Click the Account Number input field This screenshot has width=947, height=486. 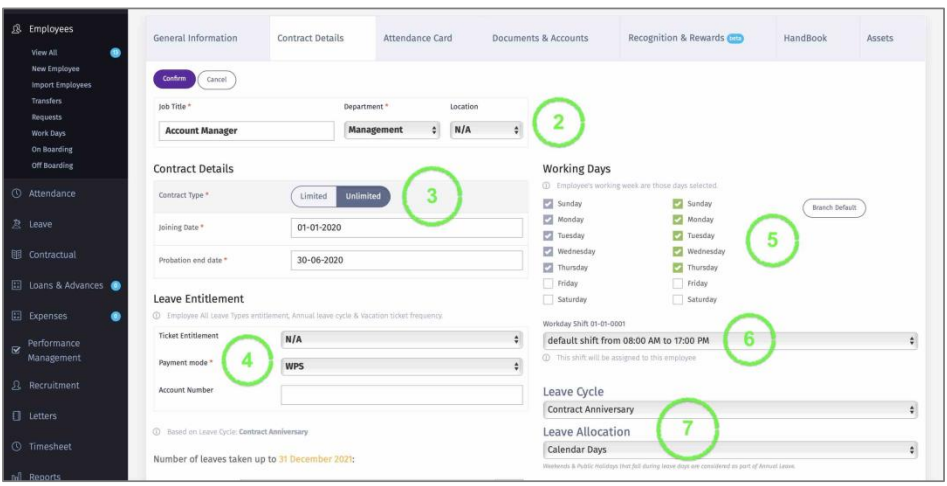tap(401, 395)
